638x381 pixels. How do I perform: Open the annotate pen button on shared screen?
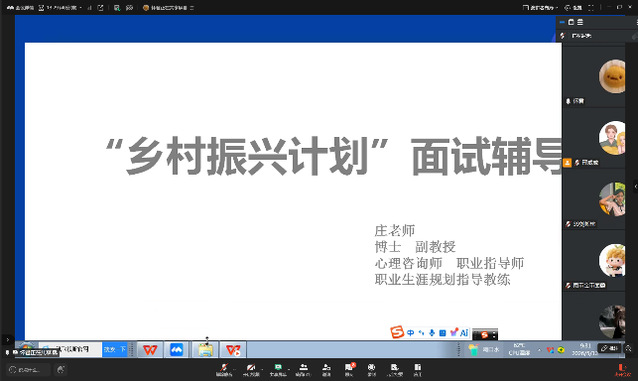coord(610,348)
